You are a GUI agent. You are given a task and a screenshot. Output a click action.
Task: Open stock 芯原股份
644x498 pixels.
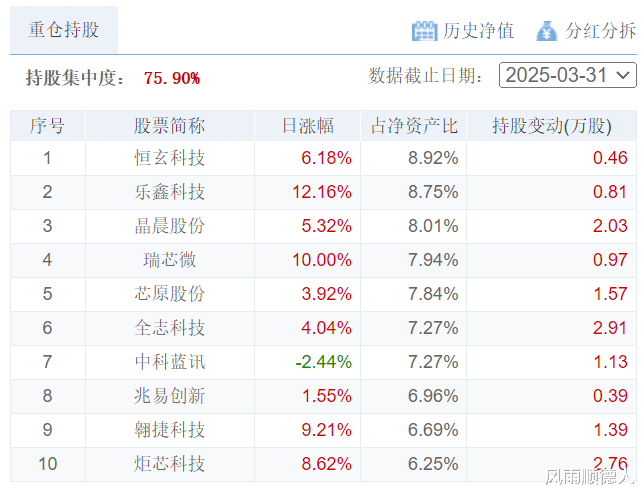[x=170, y=294]
